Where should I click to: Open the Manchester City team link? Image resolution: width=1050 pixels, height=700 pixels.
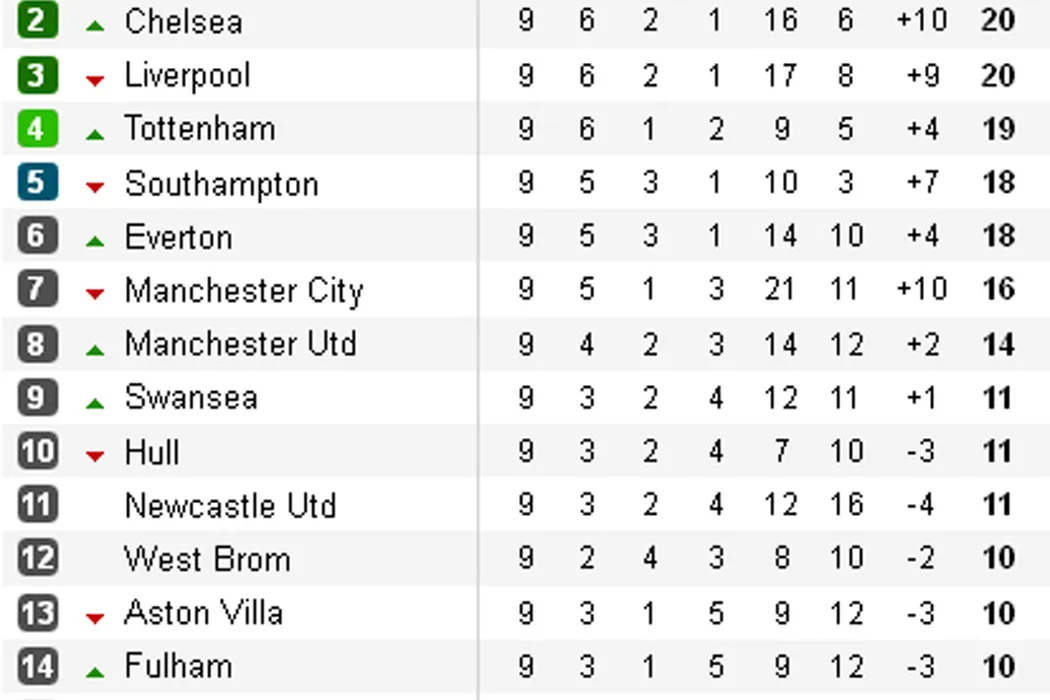[x=243, y=291]
